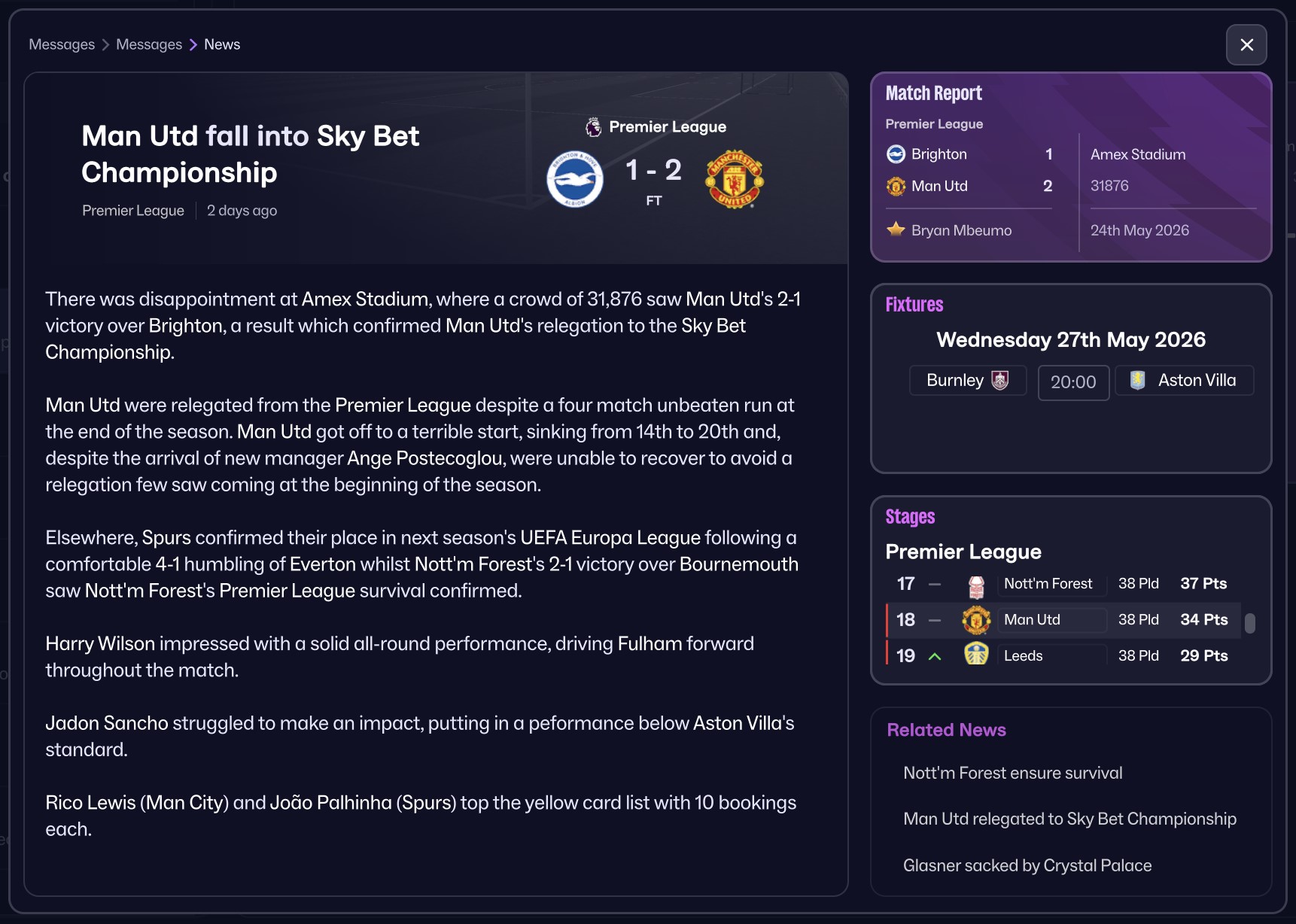The height and width of the screenshot is (924, 1296).
Task: Click Leeds badge in league table
Action: (976, 655)
